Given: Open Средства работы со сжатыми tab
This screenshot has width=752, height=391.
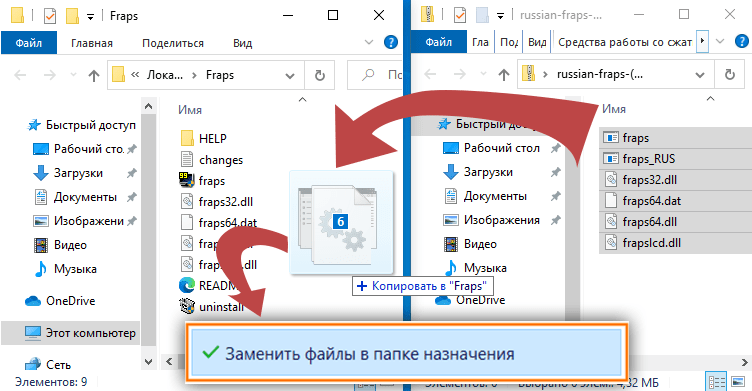Looking at the screenshot, I should pyautogui.click(x=624, y=42).
